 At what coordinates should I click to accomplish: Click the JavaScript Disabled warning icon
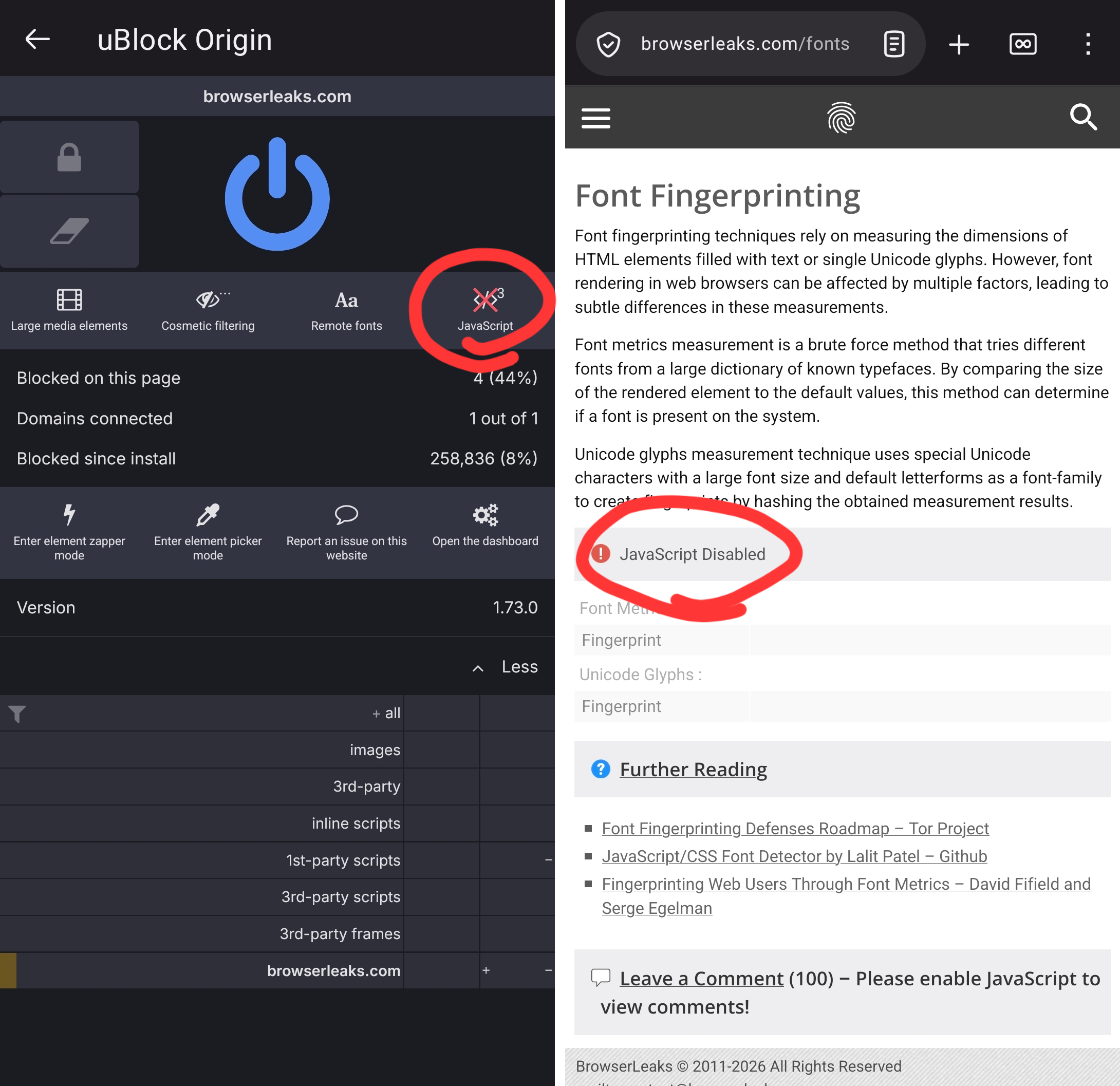(601, 554)
